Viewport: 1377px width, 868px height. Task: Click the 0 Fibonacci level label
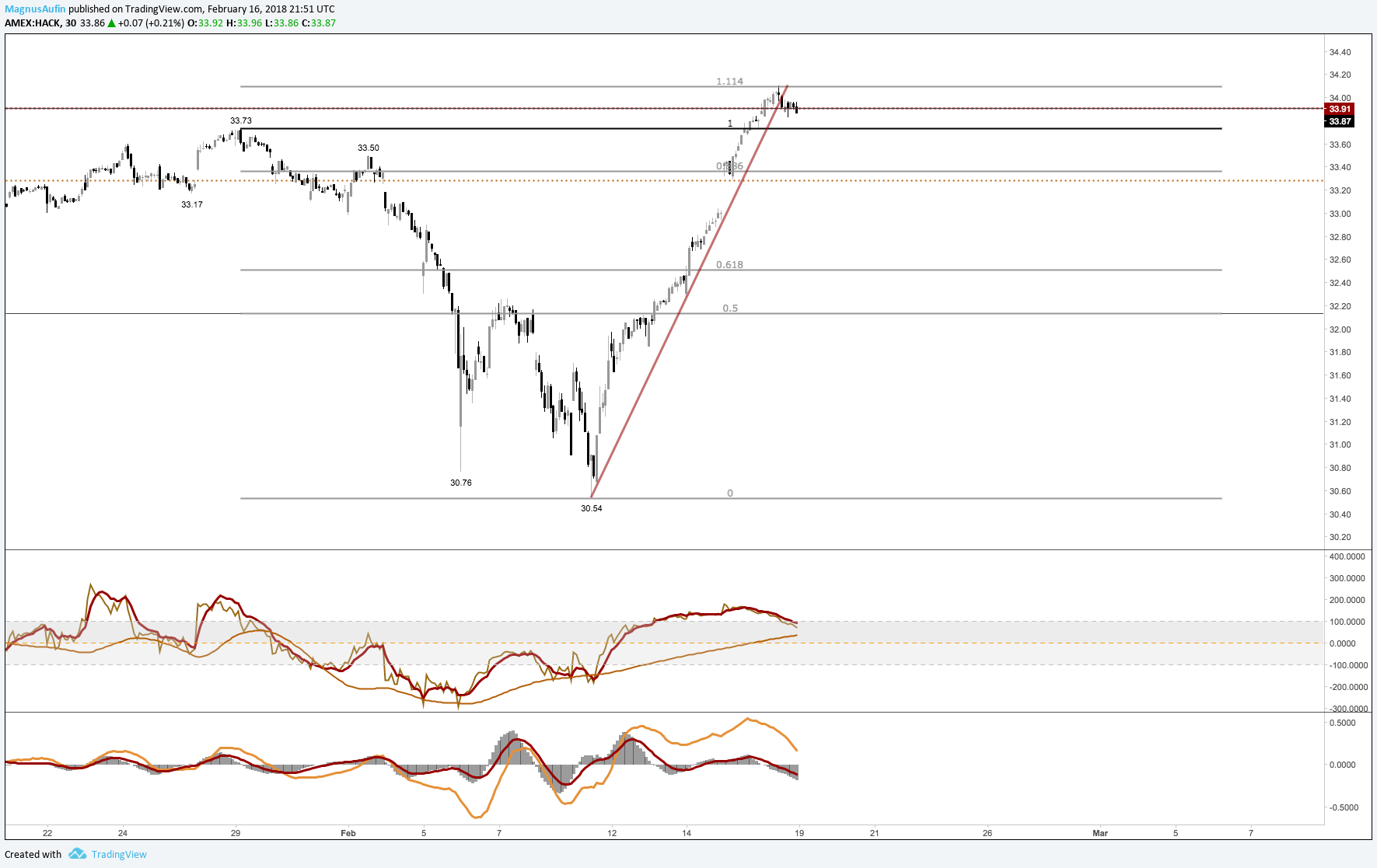[730, 493]
